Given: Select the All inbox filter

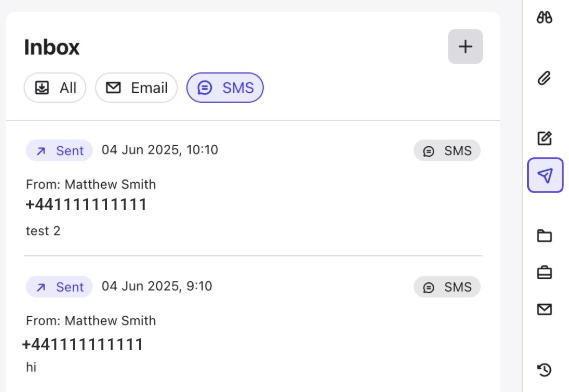Looking at the screenshot, I should (55, 87).
